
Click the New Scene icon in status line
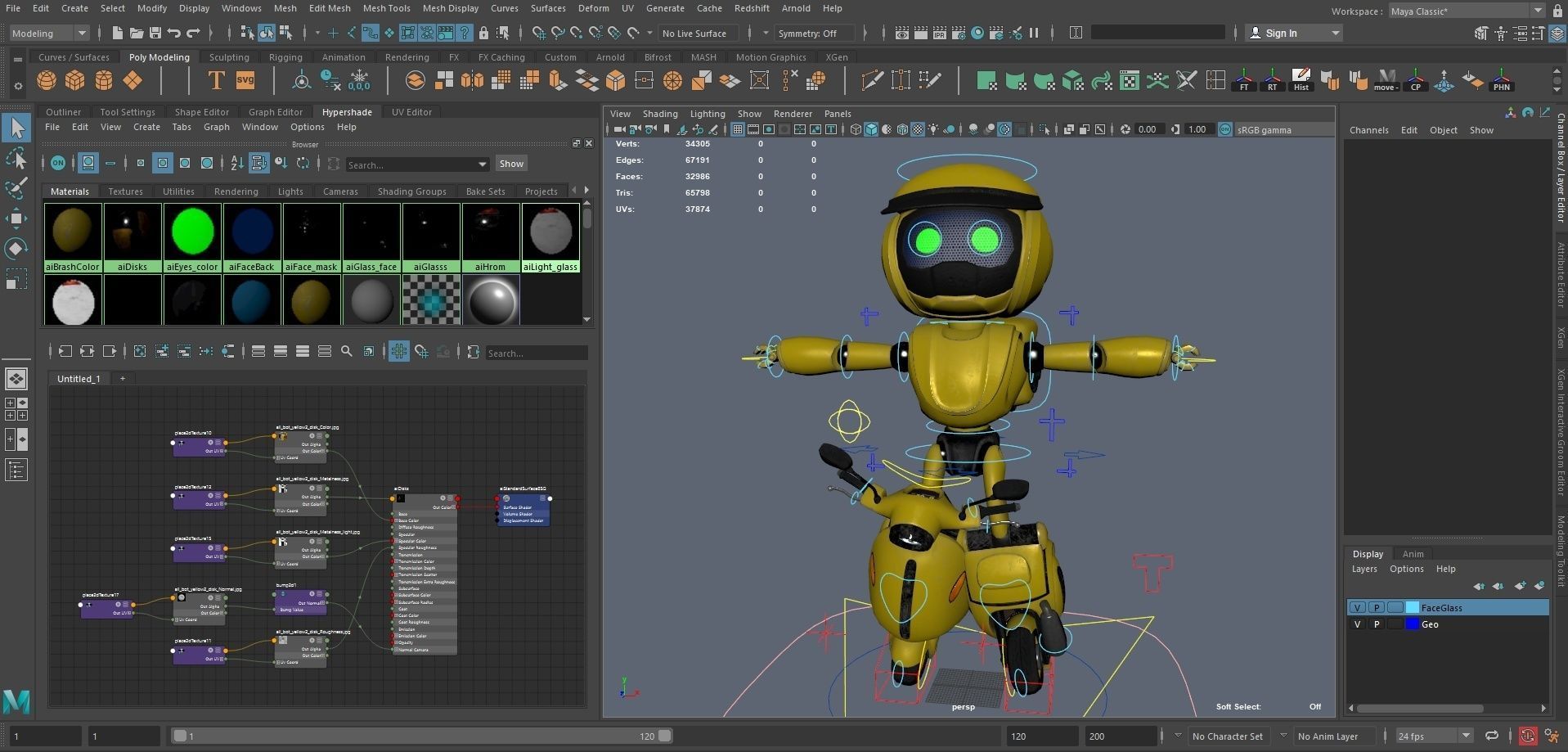117,33
